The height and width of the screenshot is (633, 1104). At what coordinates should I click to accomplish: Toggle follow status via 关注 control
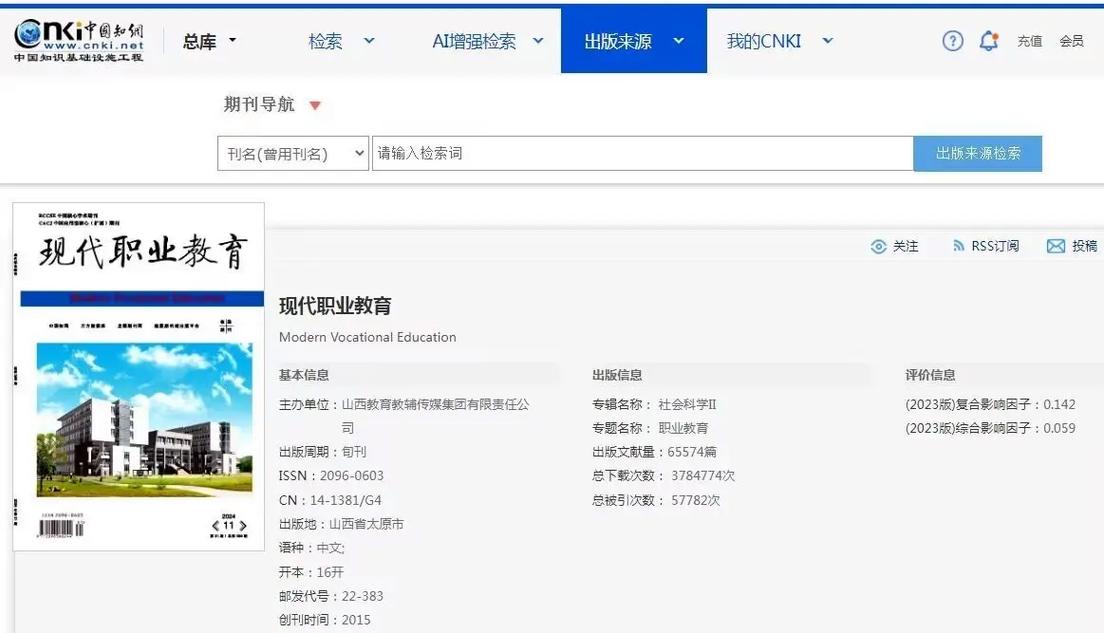pos(894,246)
